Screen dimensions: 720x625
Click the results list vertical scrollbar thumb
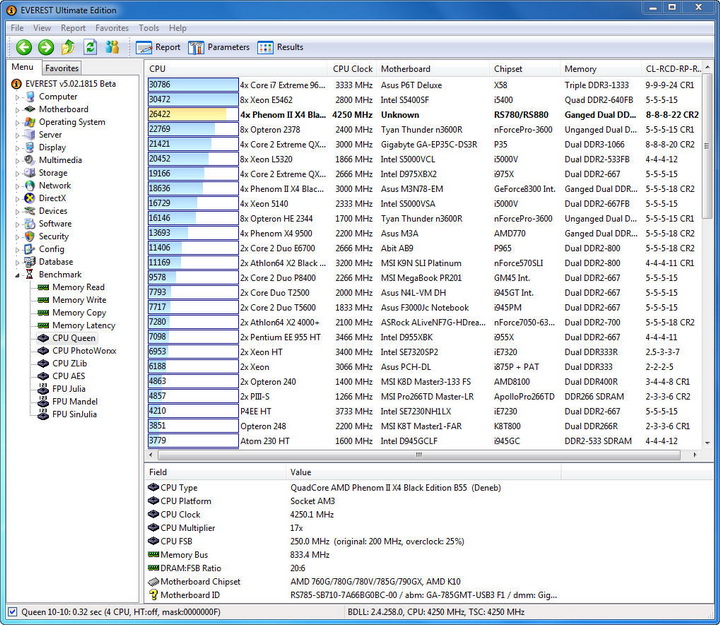707,146
